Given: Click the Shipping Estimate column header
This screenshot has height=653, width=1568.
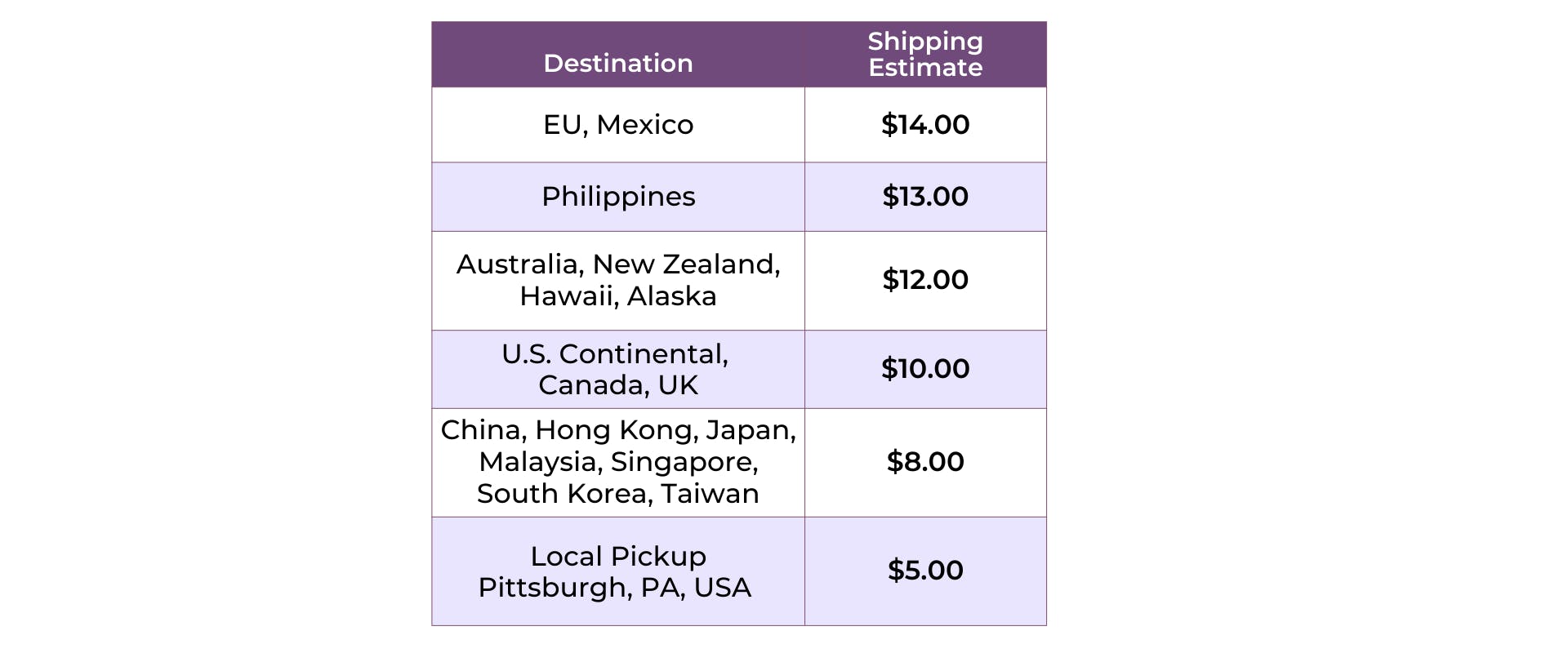Looking at the screenshot, I should pos(924,54).
